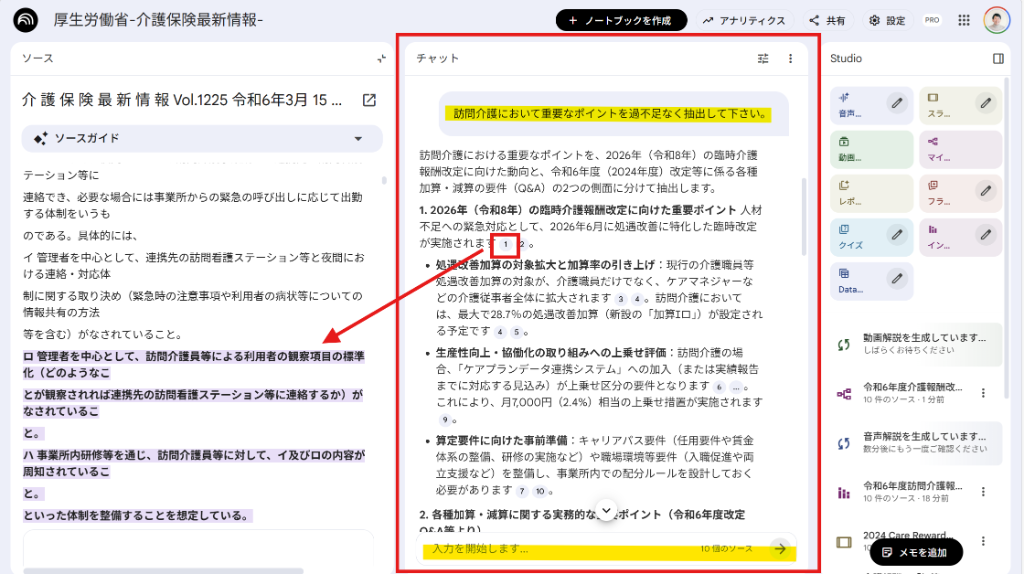Click the ソース panel heading
The height and width of the screenshot is (574, 1024).
point(37,58)
